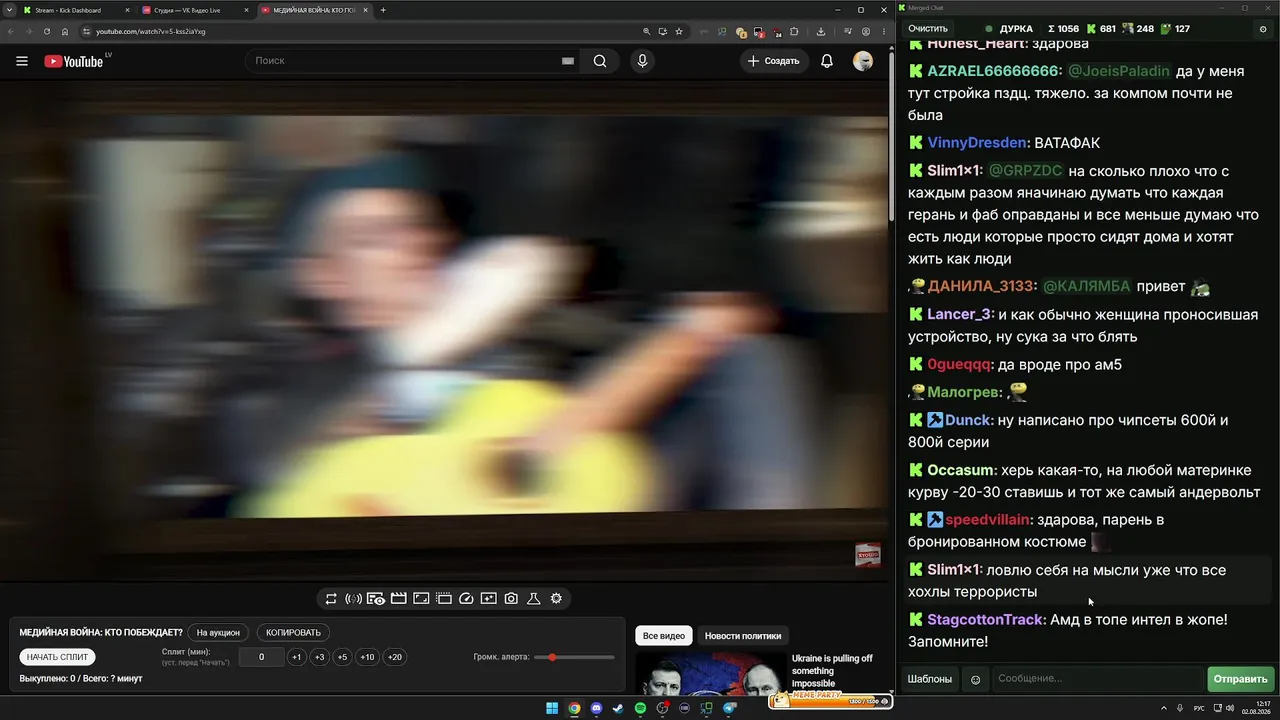Open the YouTube guide hamburger menu
Image resolution: width=1280 pixels, height=720 pixels.
tap(22, 61)
